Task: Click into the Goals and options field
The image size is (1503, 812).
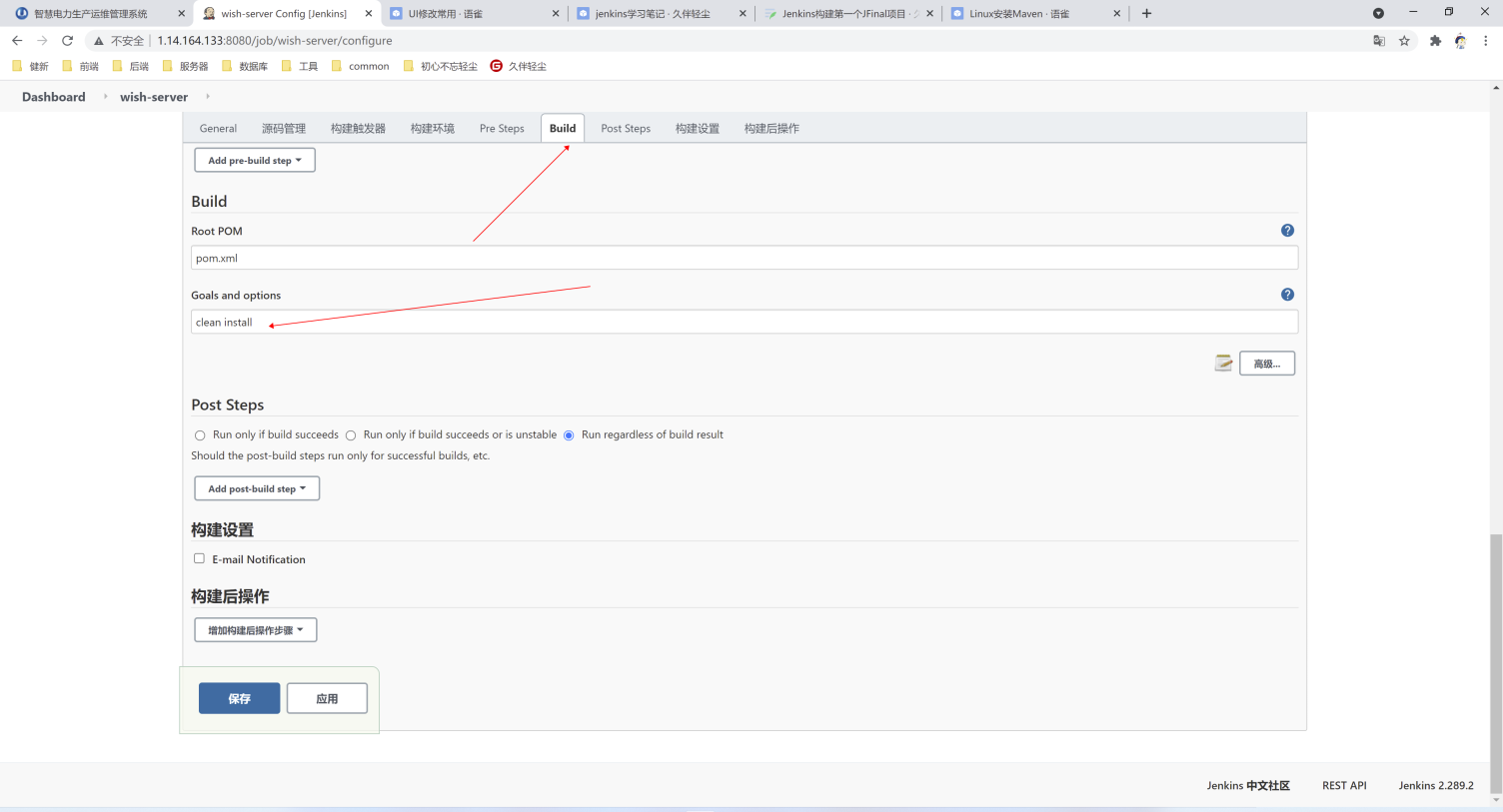Action: coord(744,323)
